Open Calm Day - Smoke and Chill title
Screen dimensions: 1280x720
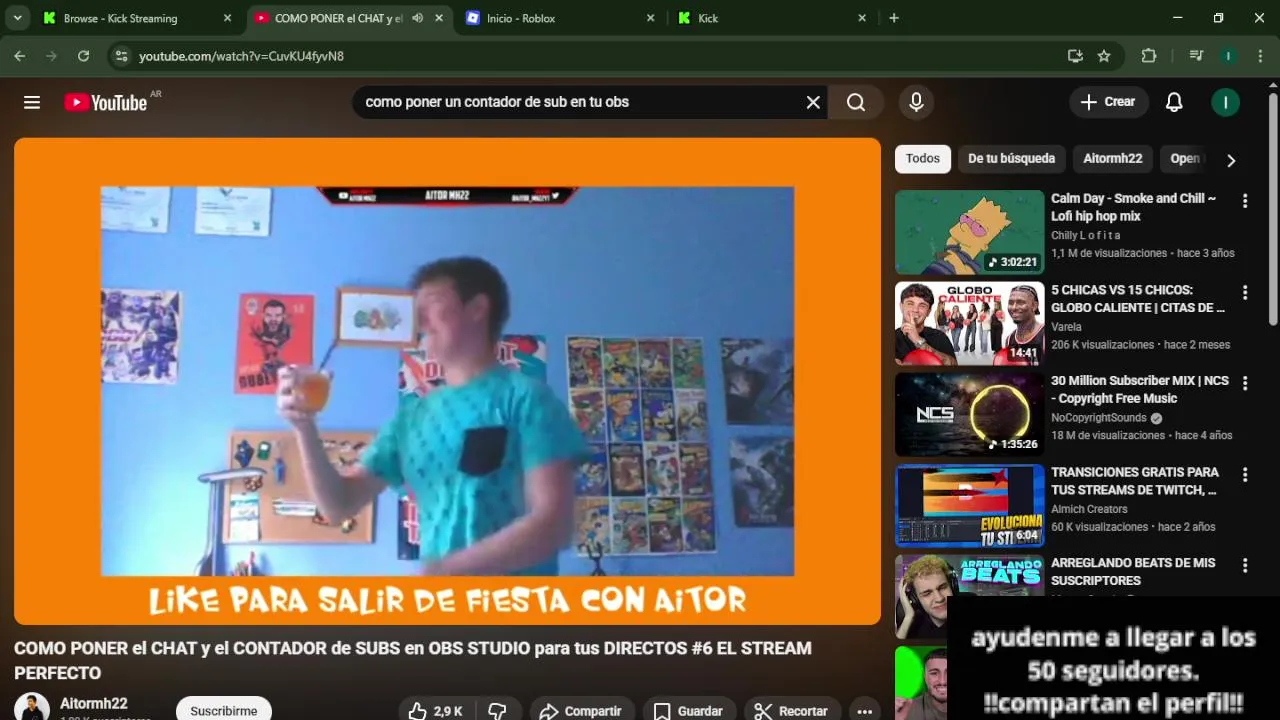pos(1134,207)
